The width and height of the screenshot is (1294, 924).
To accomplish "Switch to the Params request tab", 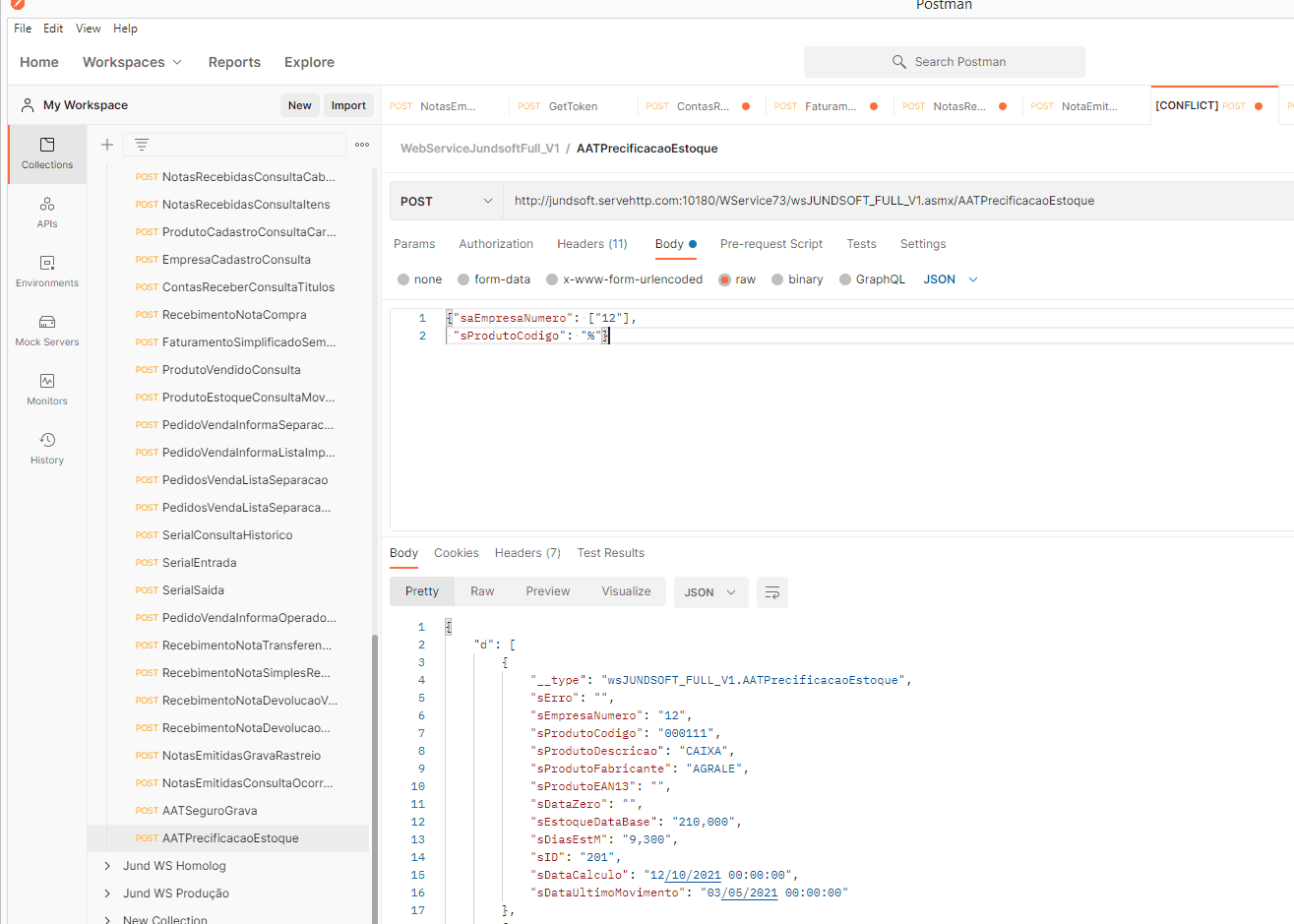I will 414,244.
